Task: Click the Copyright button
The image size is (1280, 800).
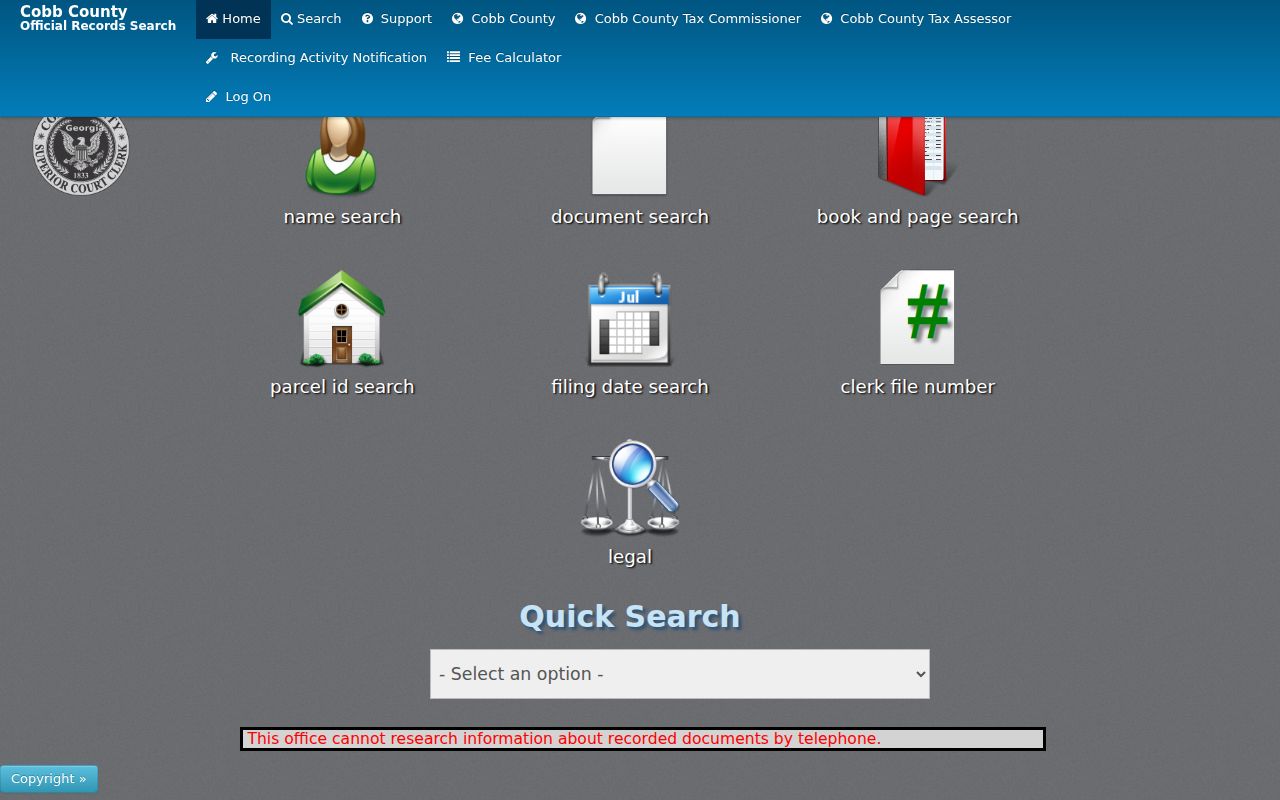Action: [x=49, y=779]
